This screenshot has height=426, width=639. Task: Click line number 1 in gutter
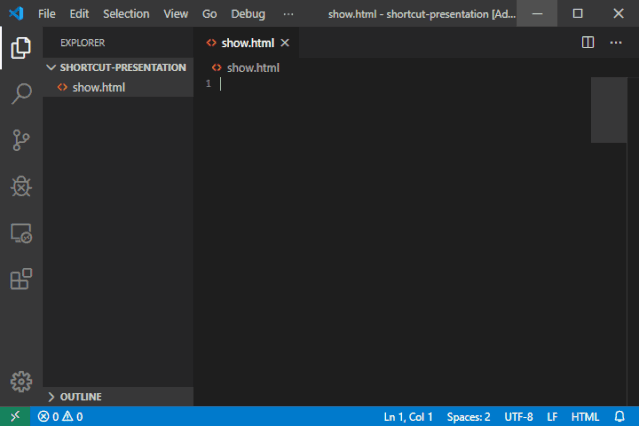click(x=208, y=84)
